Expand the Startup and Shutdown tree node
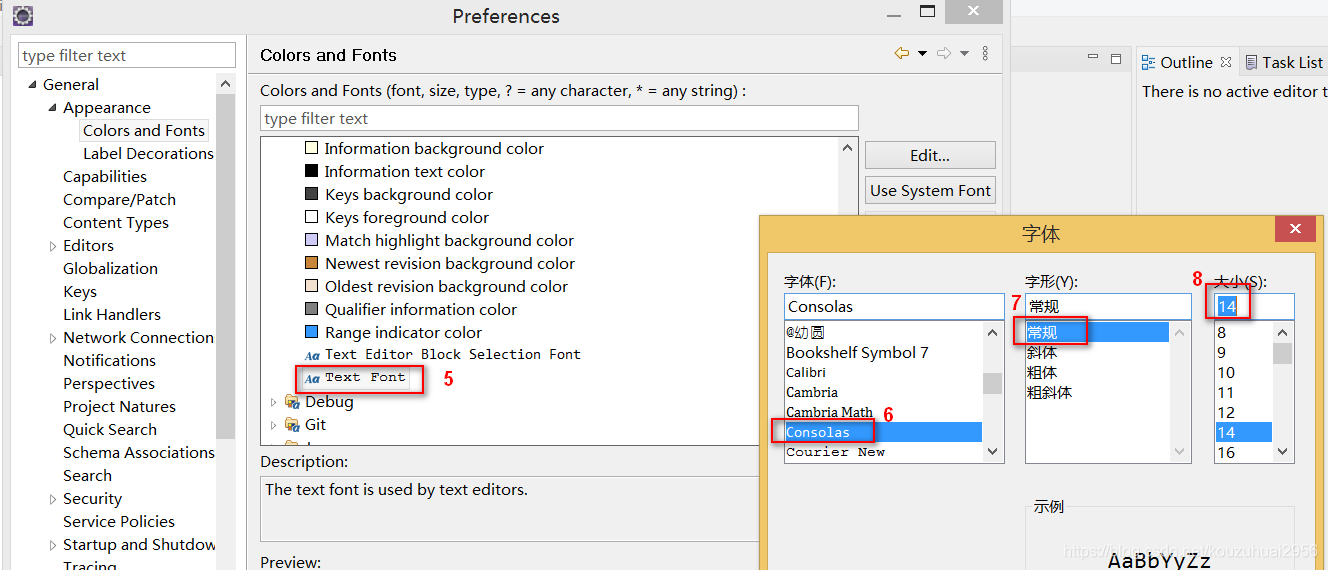 (53, 545)
